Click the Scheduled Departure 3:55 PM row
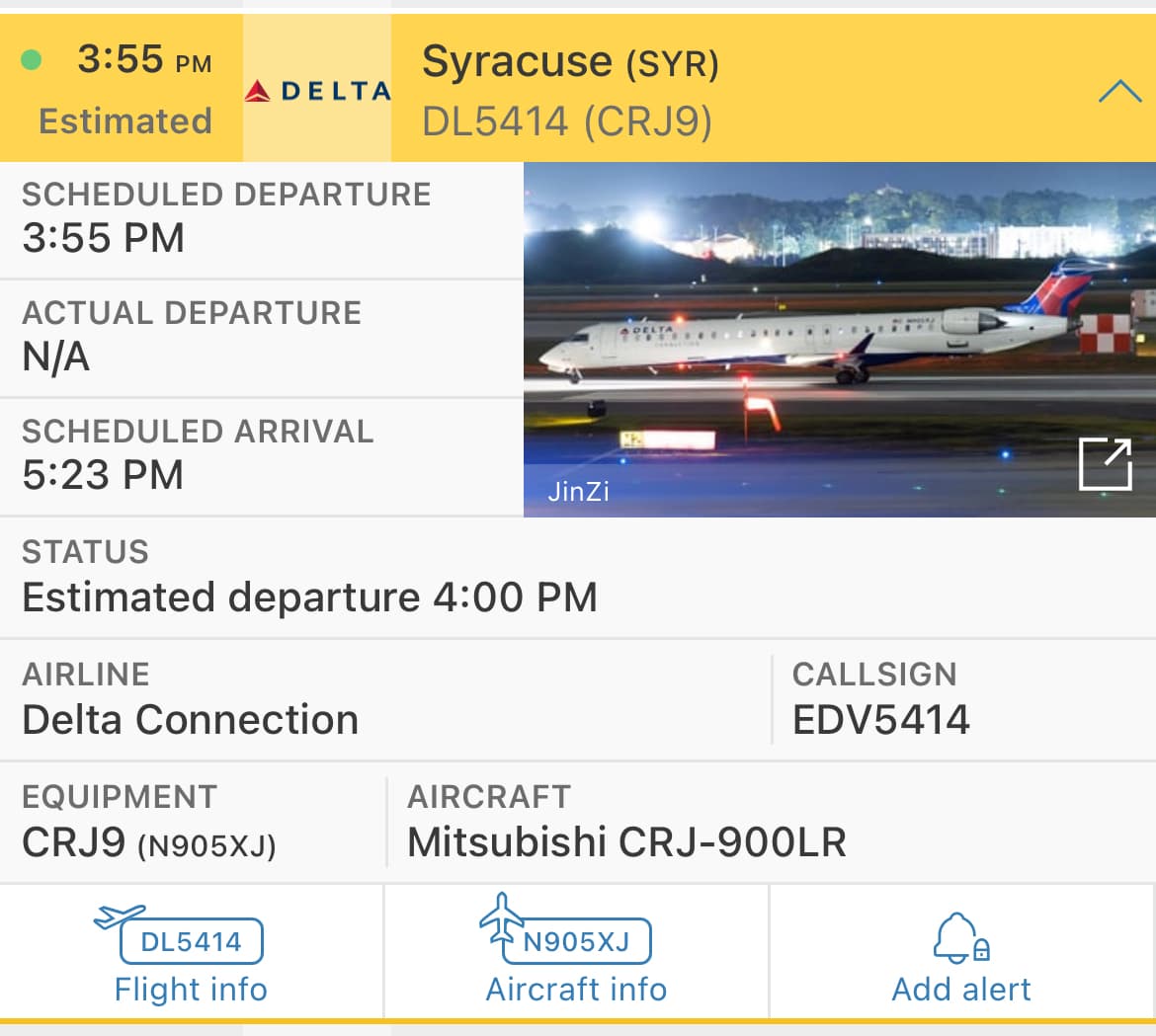Screen dimensions: 1156x1036 (x=226, y=219)
